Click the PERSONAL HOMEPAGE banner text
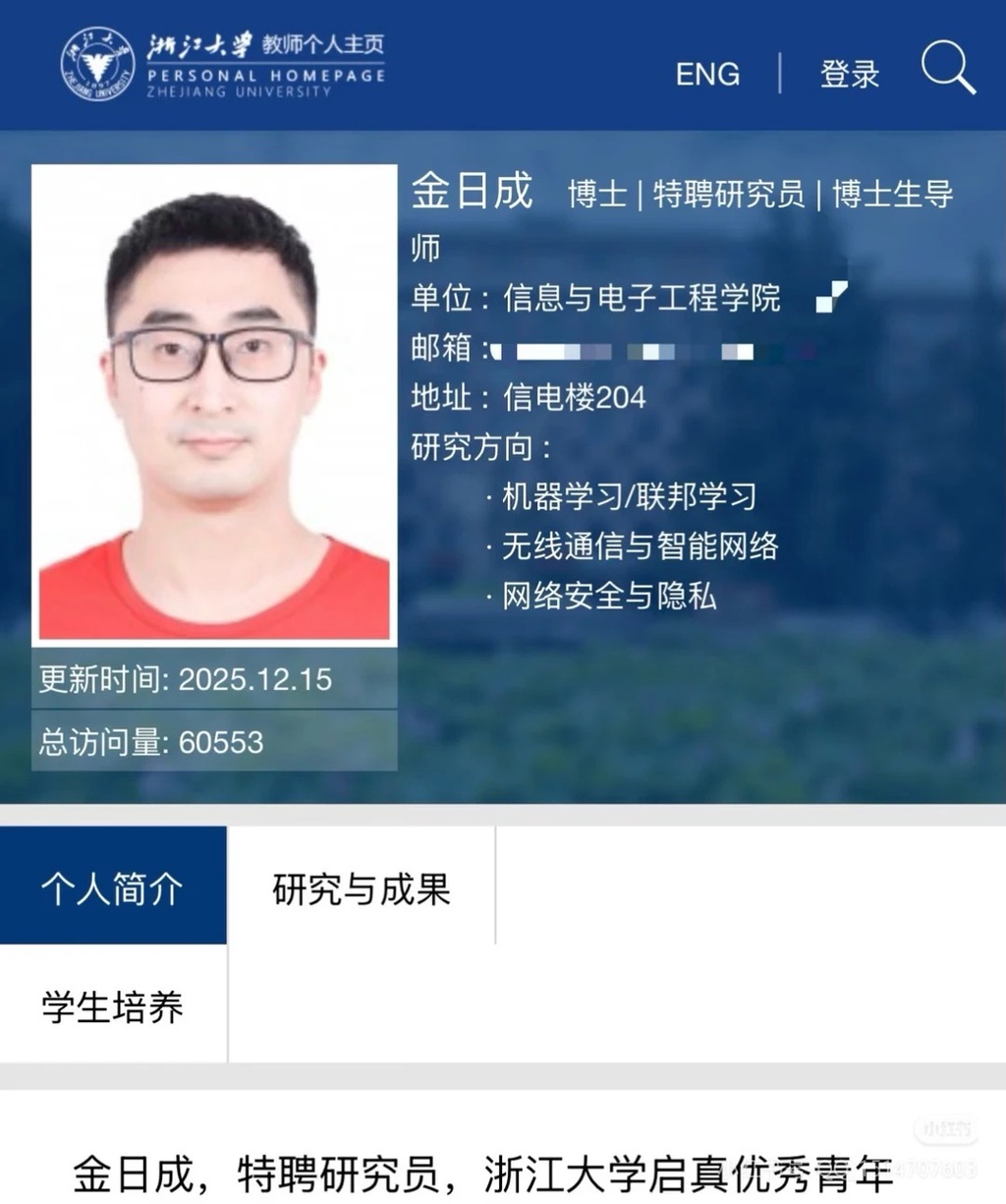This screenshot has height=1204, width=1006. [266, 75]
